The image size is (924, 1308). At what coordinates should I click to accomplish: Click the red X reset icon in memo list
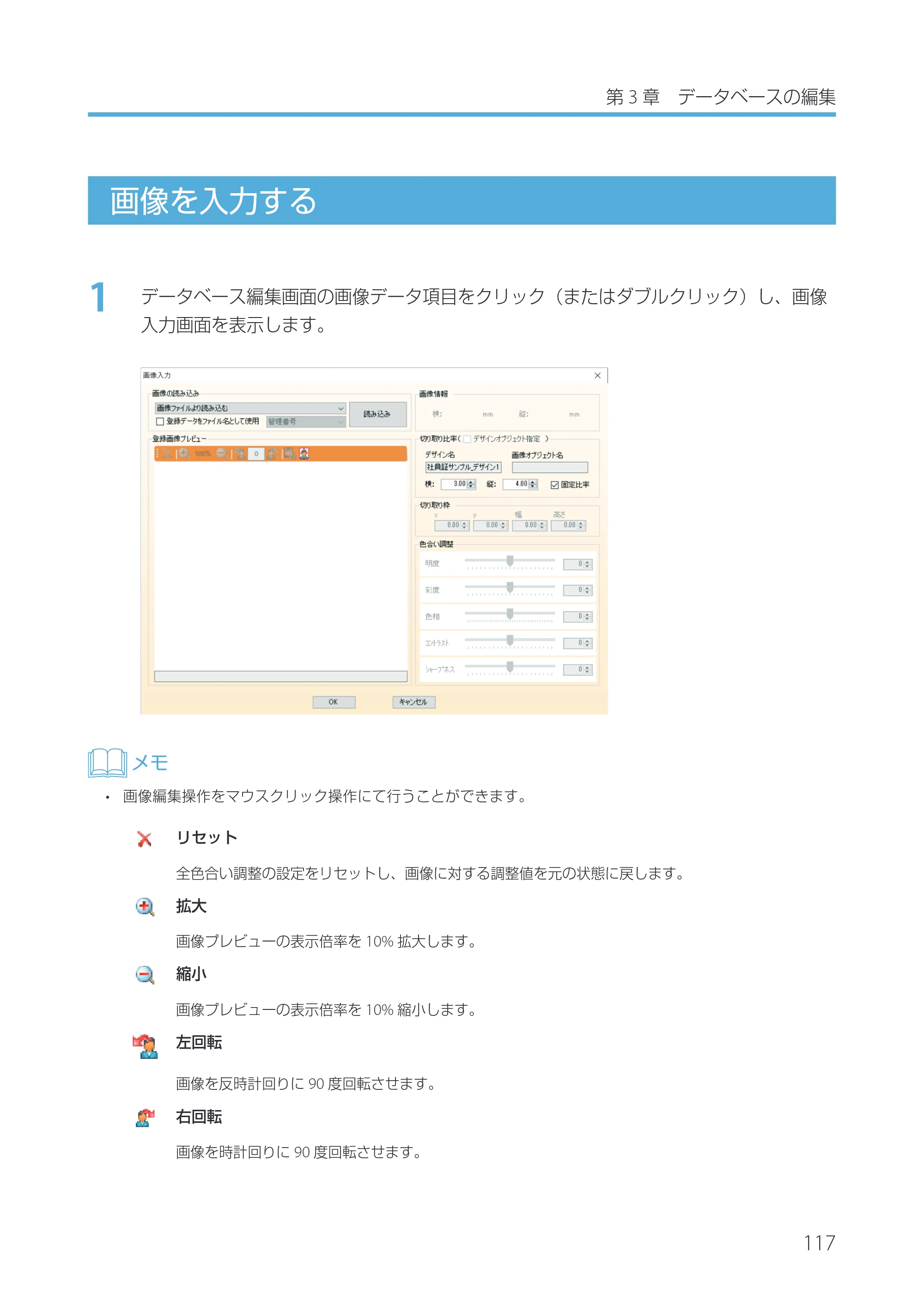[145, 838]
